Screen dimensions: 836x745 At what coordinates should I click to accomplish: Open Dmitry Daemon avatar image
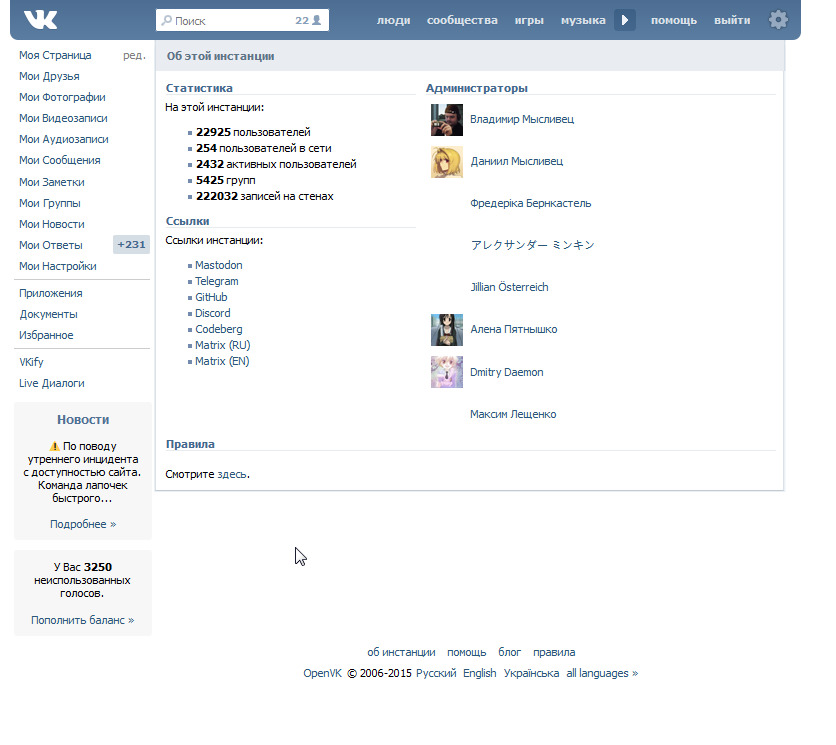(x=446, y=372)
